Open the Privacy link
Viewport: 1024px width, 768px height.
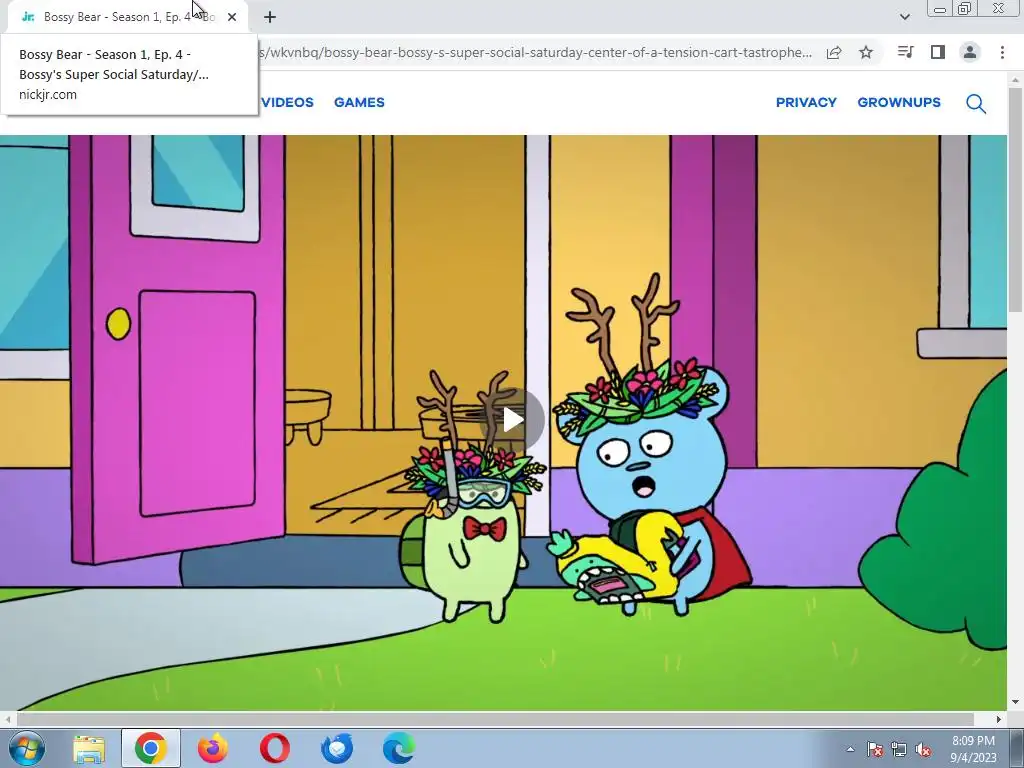[806, 103]
